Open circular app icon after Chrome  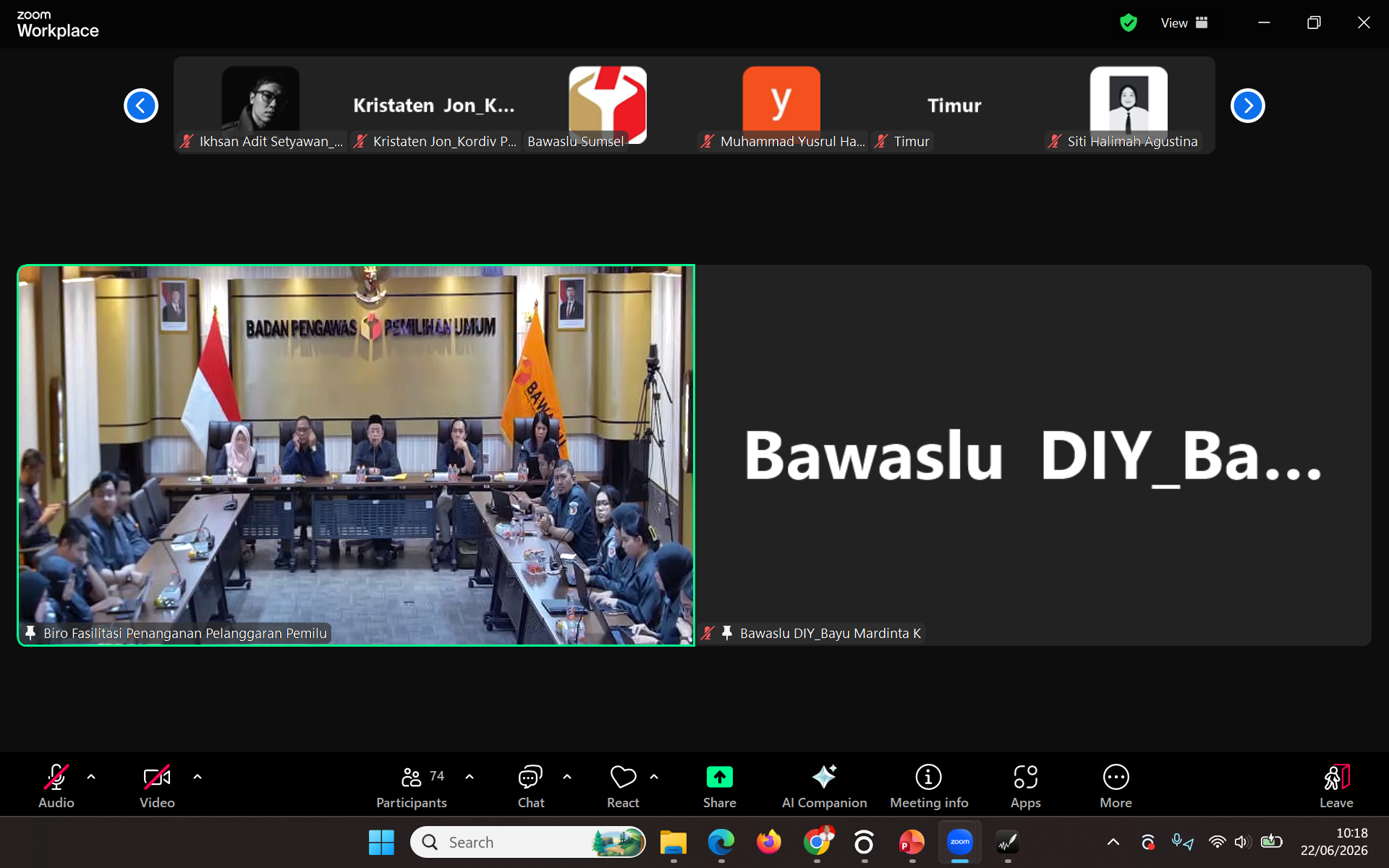[x=864, y=843]
